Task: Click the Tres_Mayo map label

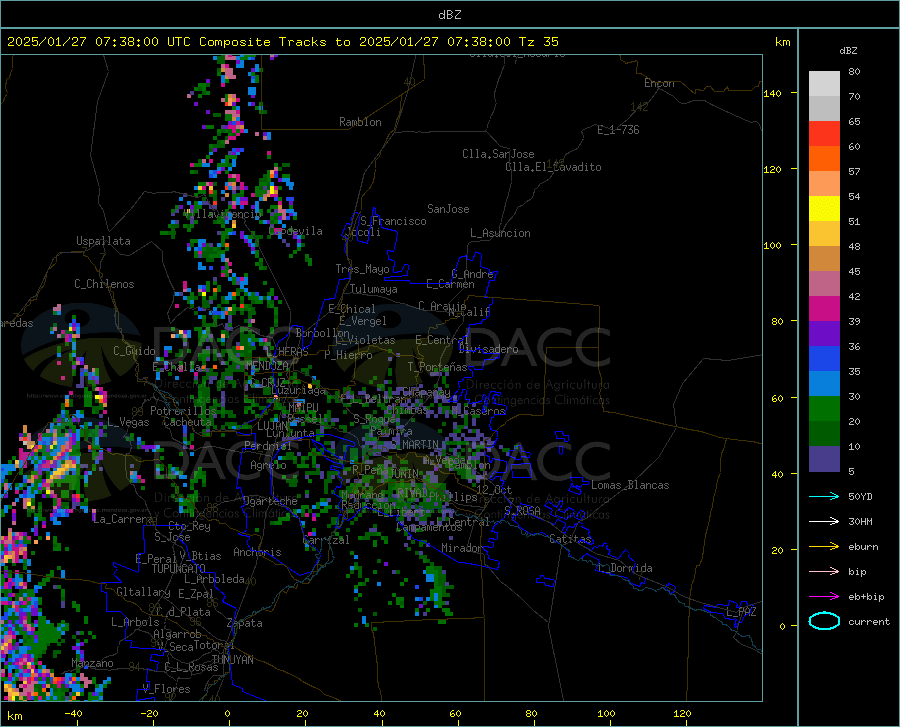Action: coord(362,269)
